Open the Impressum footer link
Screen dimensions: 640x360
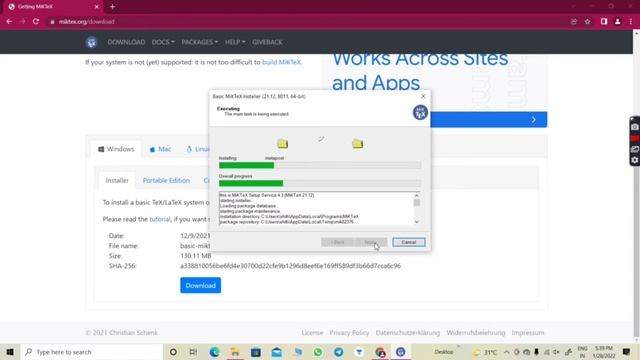[528, 333]
